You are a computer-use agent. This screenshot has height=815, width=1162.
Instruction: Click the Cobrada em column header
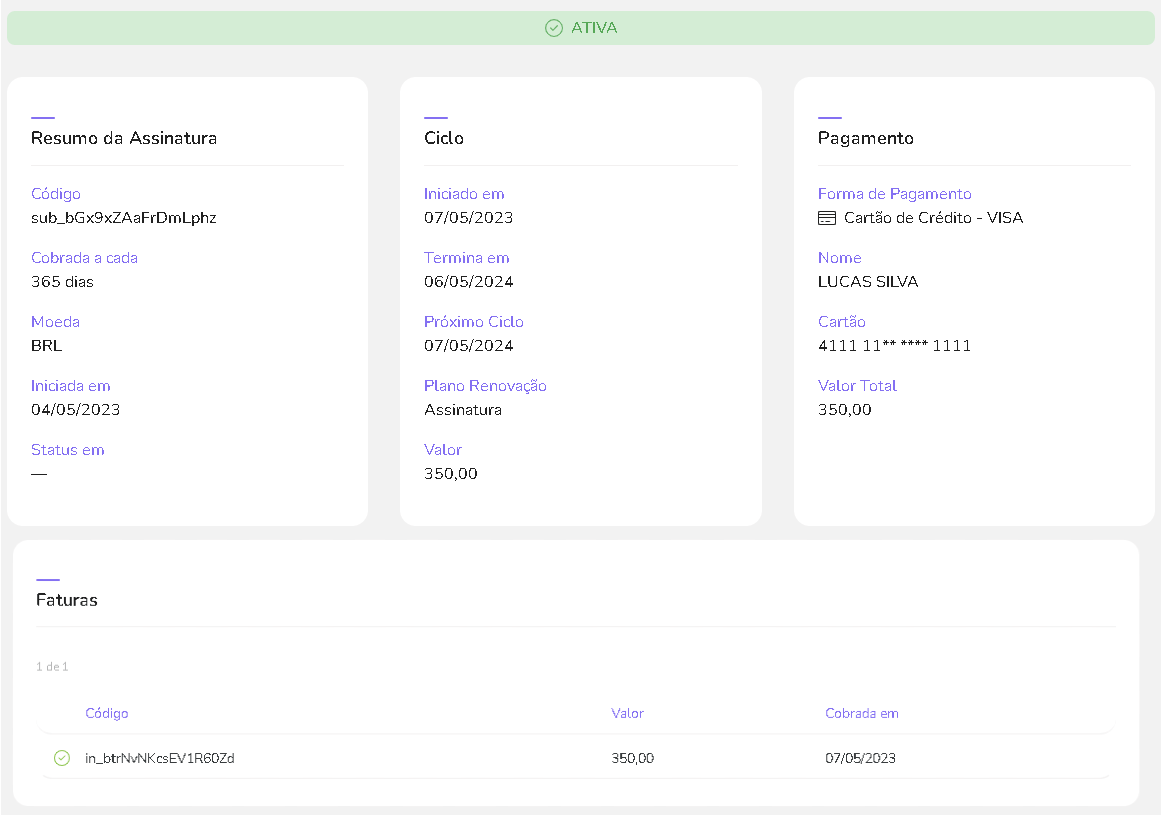[x=861, y=713]
